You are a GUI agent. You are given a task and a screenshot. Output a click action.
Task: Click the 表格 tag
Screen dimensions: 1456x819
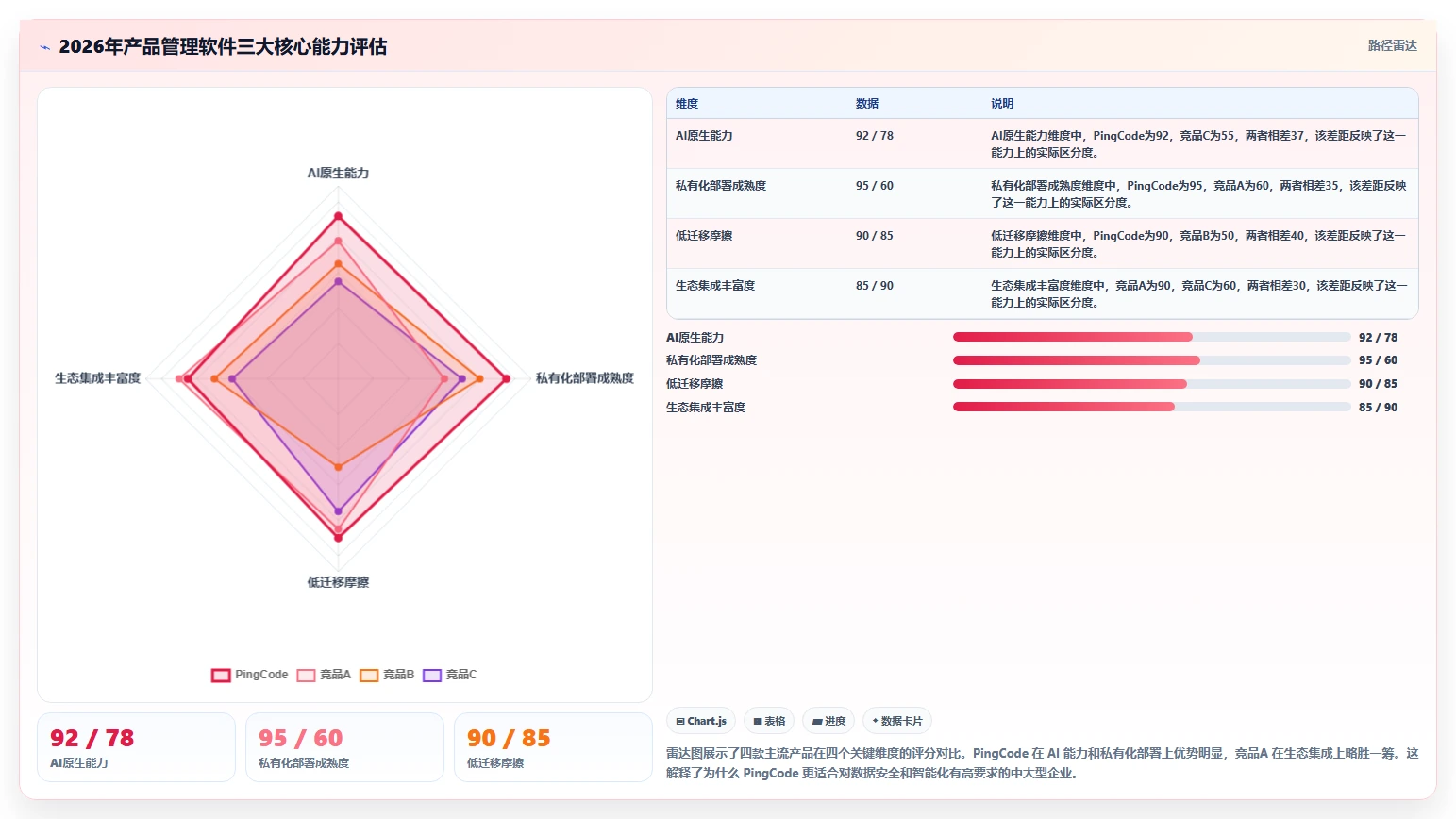769,721
